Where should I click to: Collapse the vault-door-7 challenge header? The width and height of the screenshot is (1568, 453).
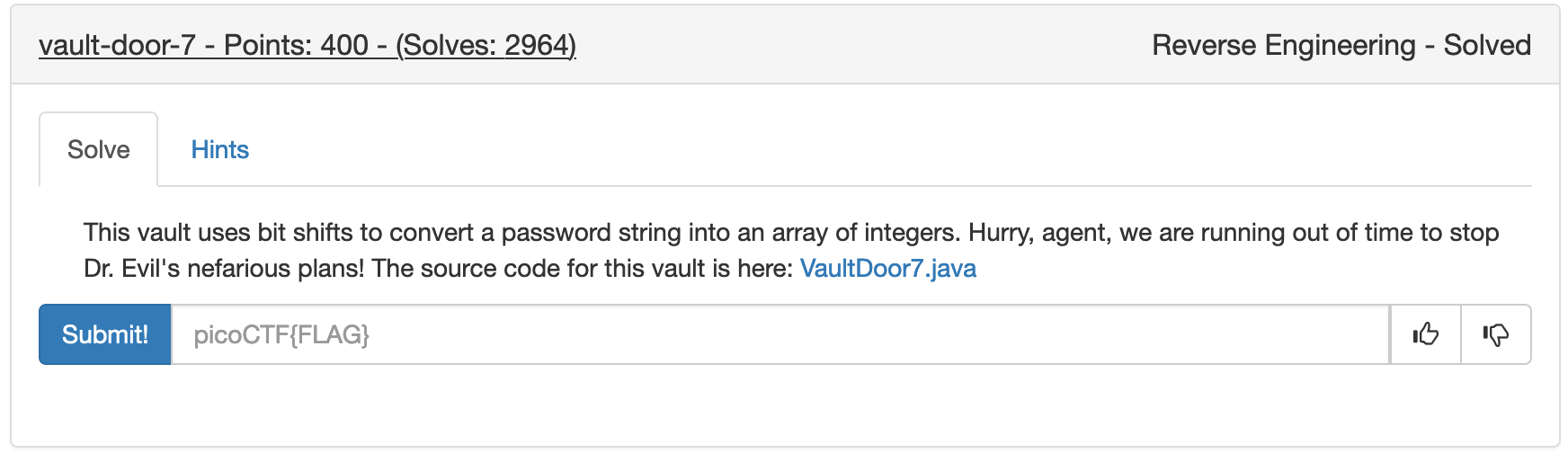coord(784,45)
